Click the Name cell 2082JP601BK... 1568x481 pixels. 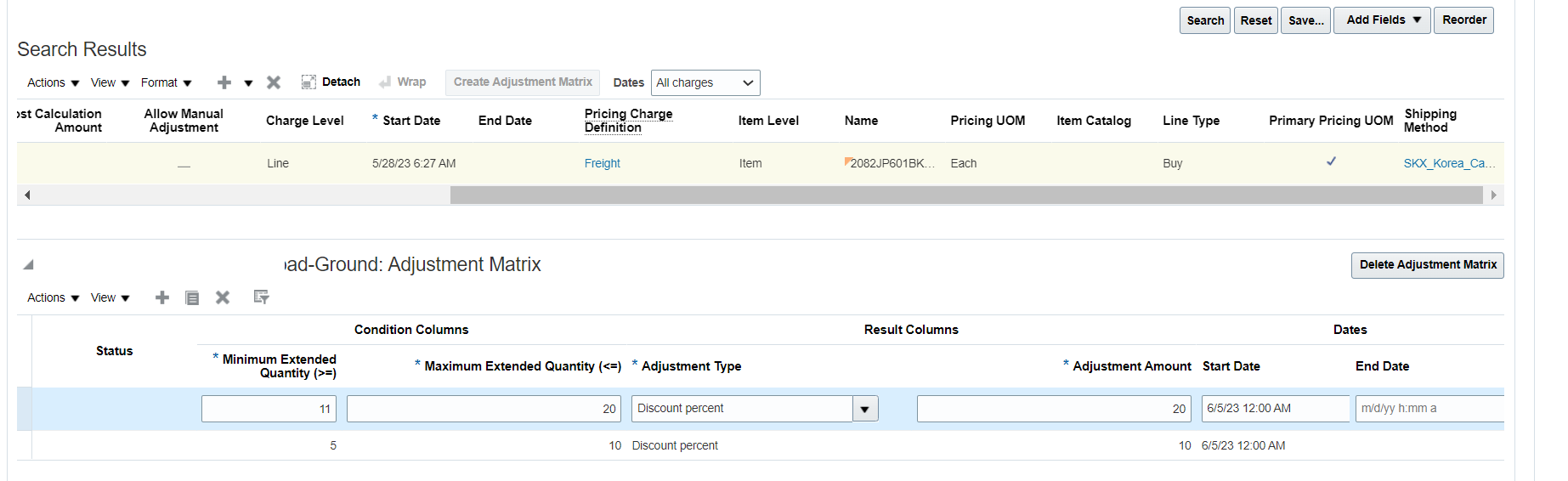(x=892, y=163)
